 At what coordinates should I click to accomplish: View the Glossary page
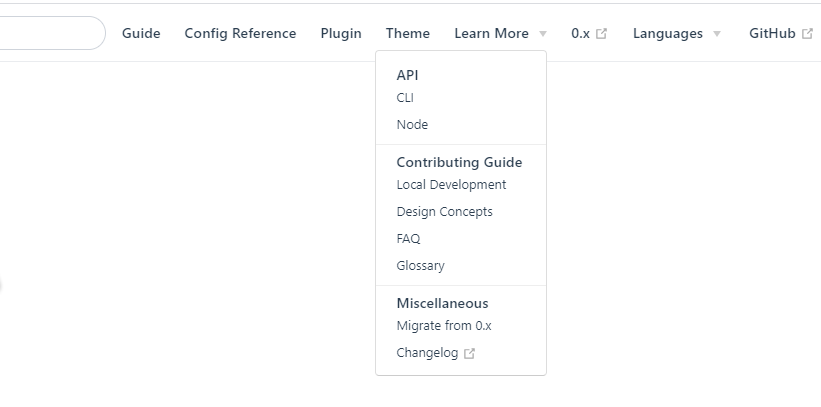420,266
